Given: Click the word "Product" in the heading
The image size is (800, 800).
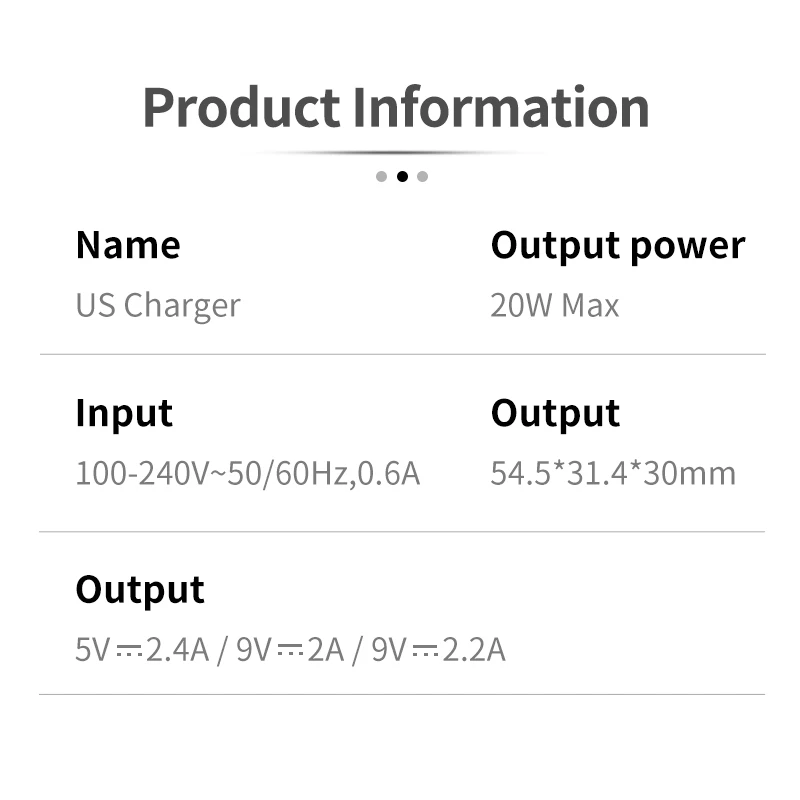Looking at the screenshot, I should click(x=241, y=108).
